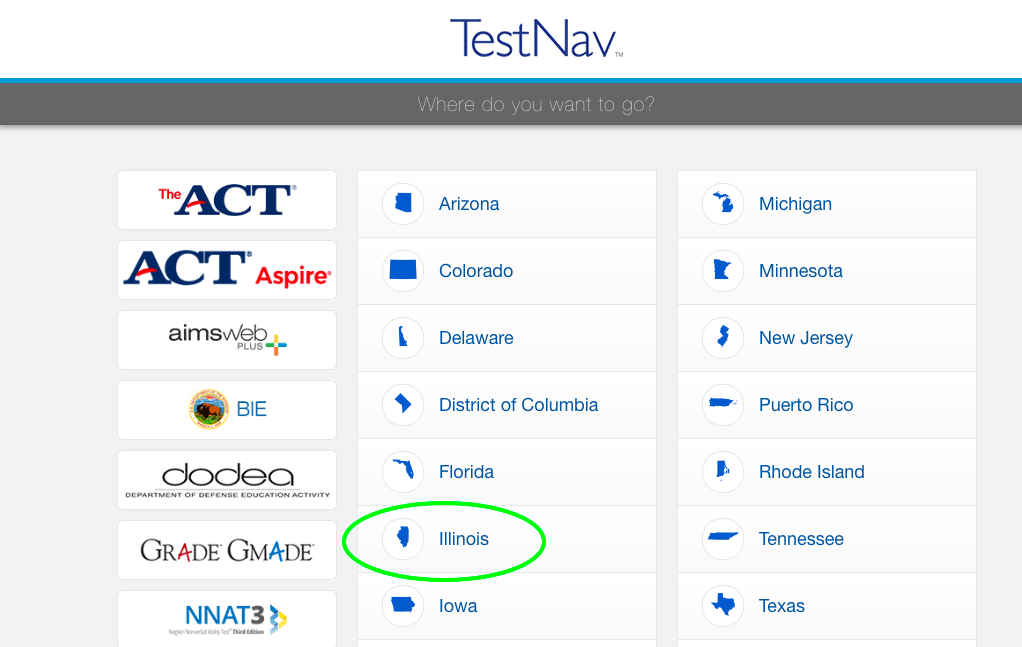The image size is (1022, 647).
Task: Open the NNAT3 logo tile
Action: (x=227, y=618)
